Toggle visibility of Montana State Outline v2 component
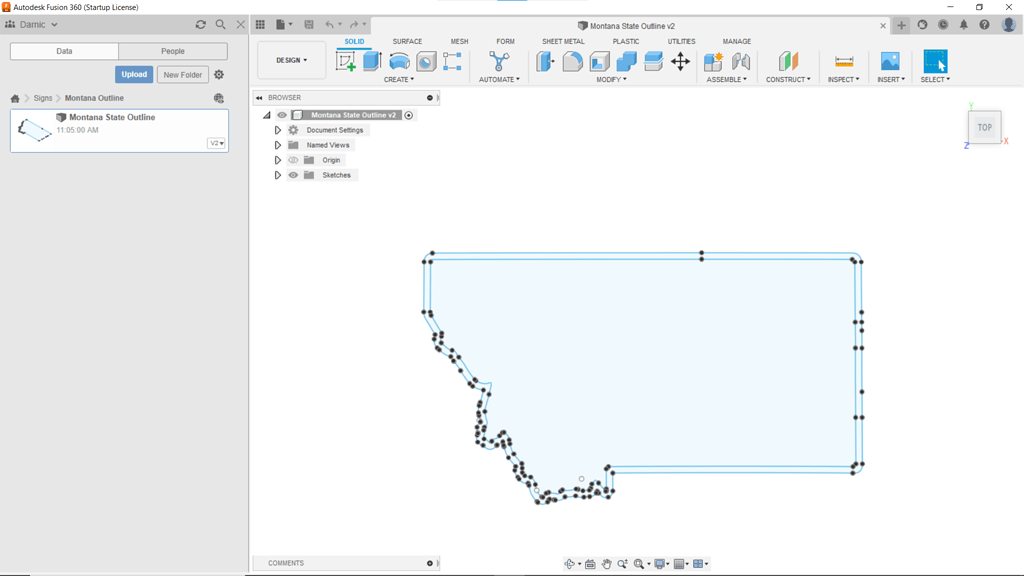 pyautogui.click(x=281, y=114)
